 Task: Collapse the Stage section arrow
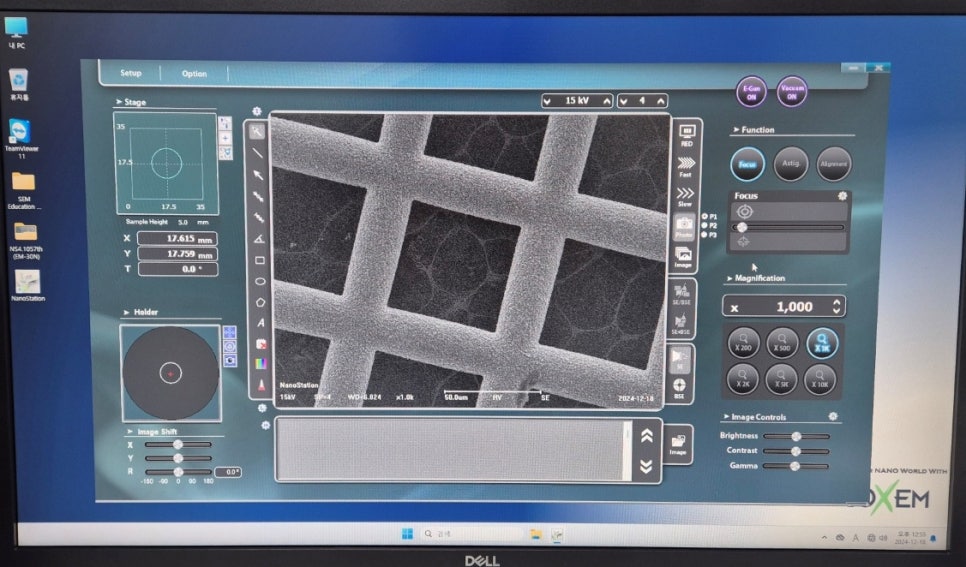pos(118,102)
